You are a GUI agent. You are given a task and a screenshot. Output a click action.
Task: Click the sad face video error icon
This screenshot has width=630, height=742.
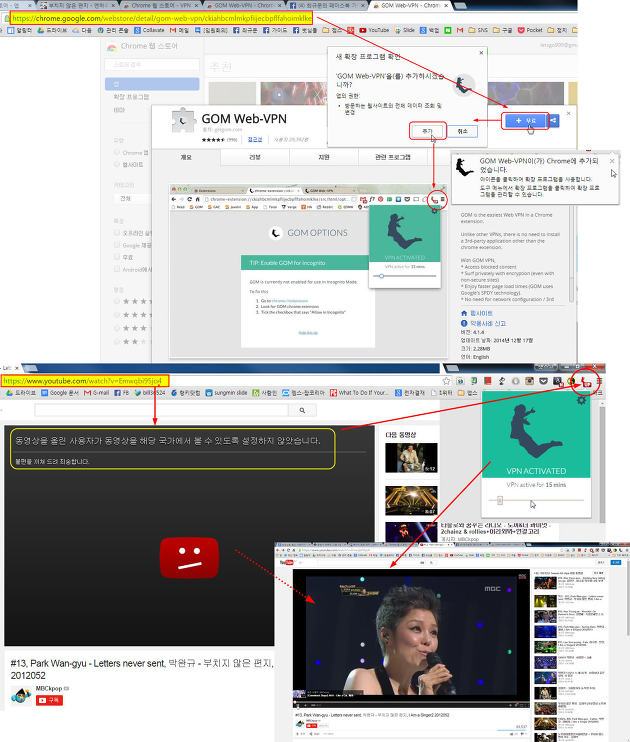pyautogui.click(x=189, y=557)
